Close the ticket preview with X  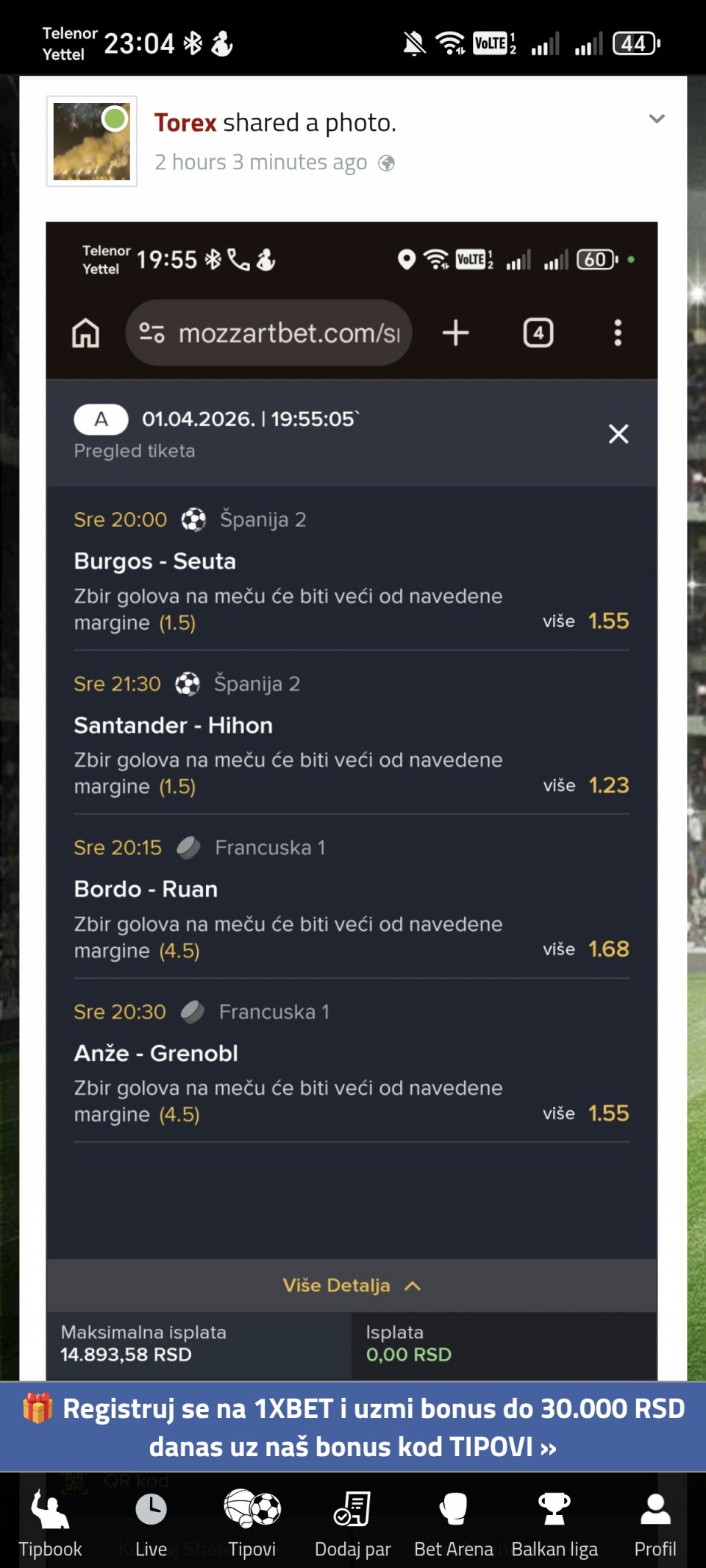click(618, 434)
